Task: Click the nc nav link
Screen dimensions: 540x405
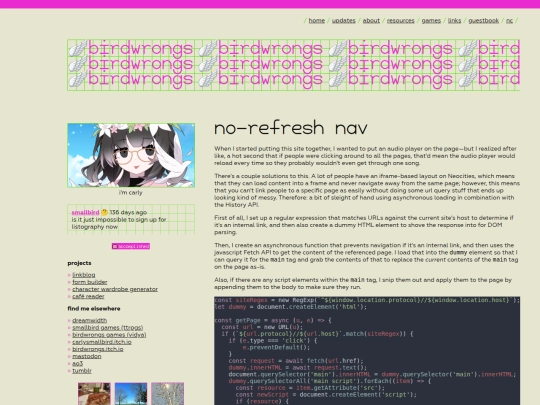Action: point(509,21)
